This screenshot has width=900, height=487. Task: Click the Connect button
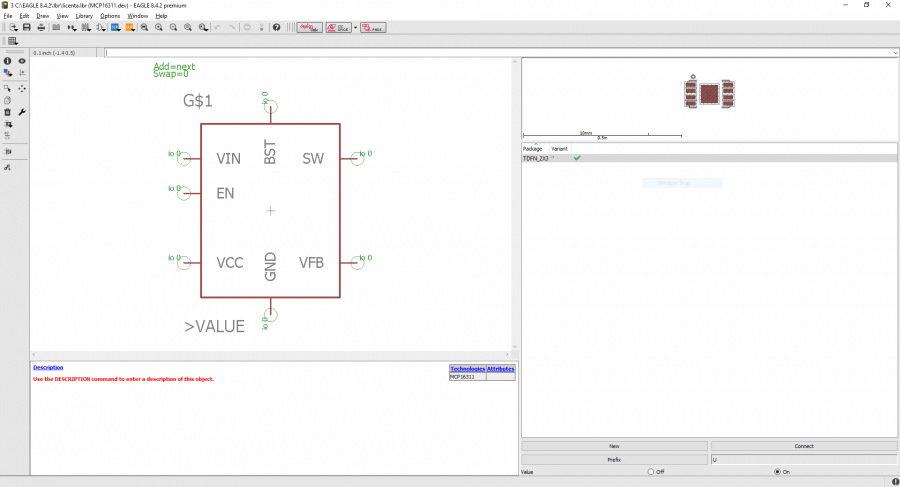(x=803, y=446)
